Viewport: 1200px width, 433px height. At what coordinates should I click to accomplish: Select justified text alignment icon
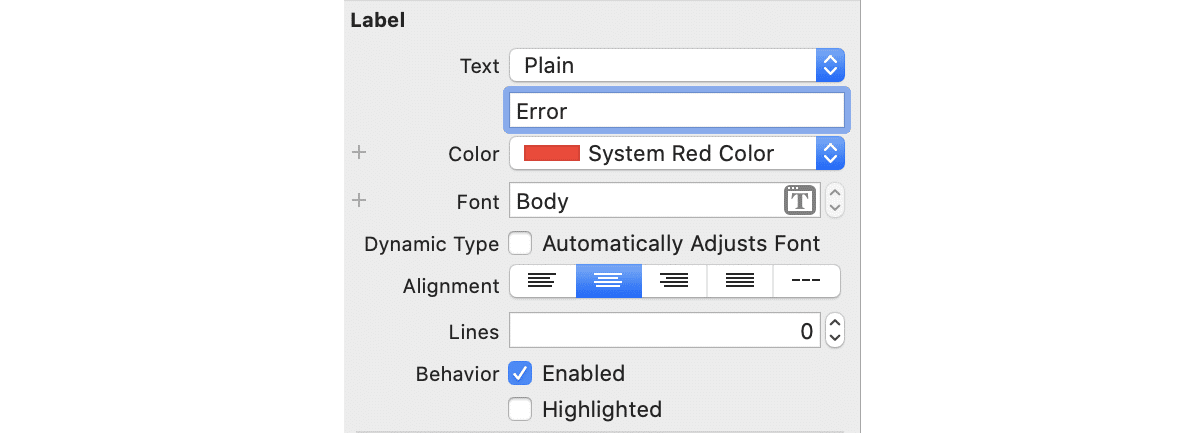pyautogui.click(x=740, y=281)
